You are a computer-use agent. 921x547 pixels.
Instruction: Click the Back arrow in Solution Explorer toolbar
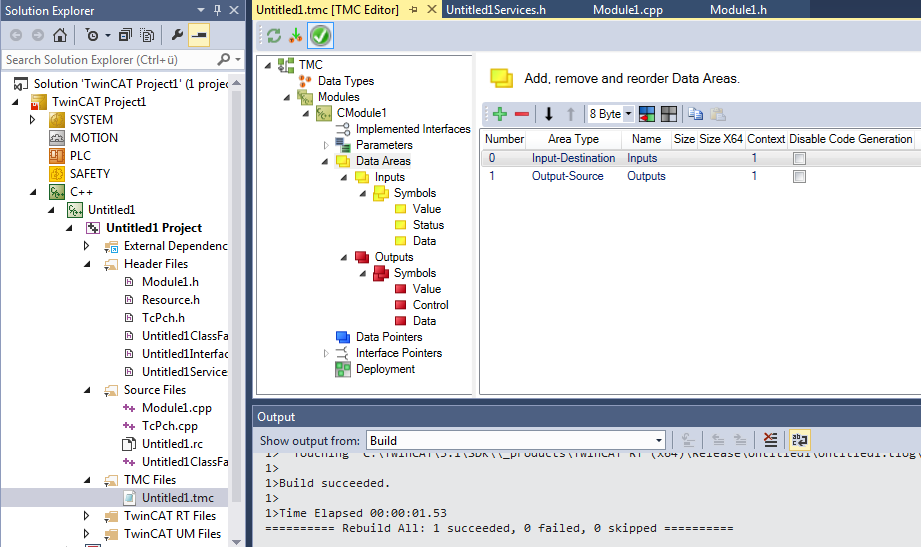16,35
